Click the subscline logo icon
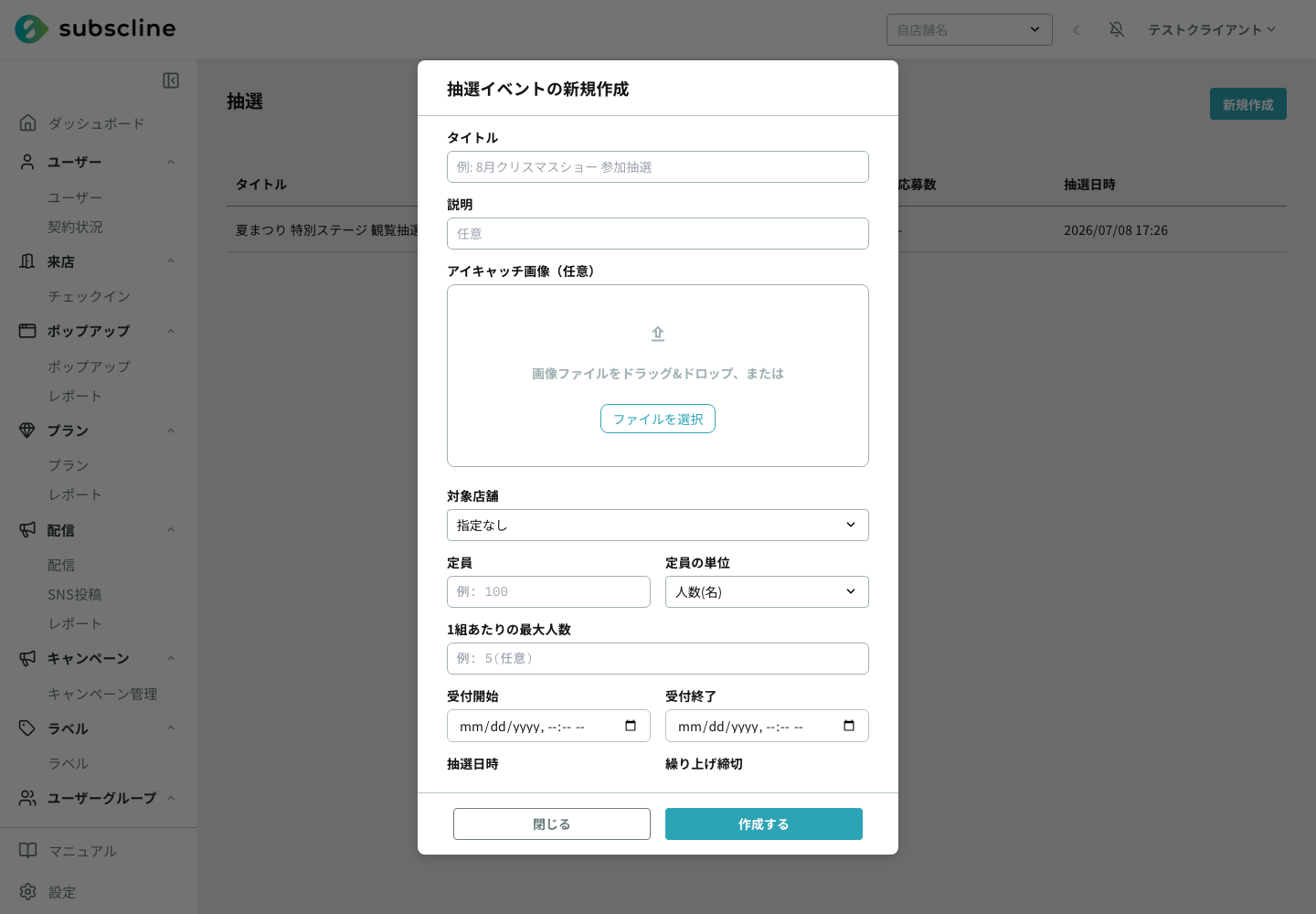This screenshot has height=914, width=1316. [31, 29]
